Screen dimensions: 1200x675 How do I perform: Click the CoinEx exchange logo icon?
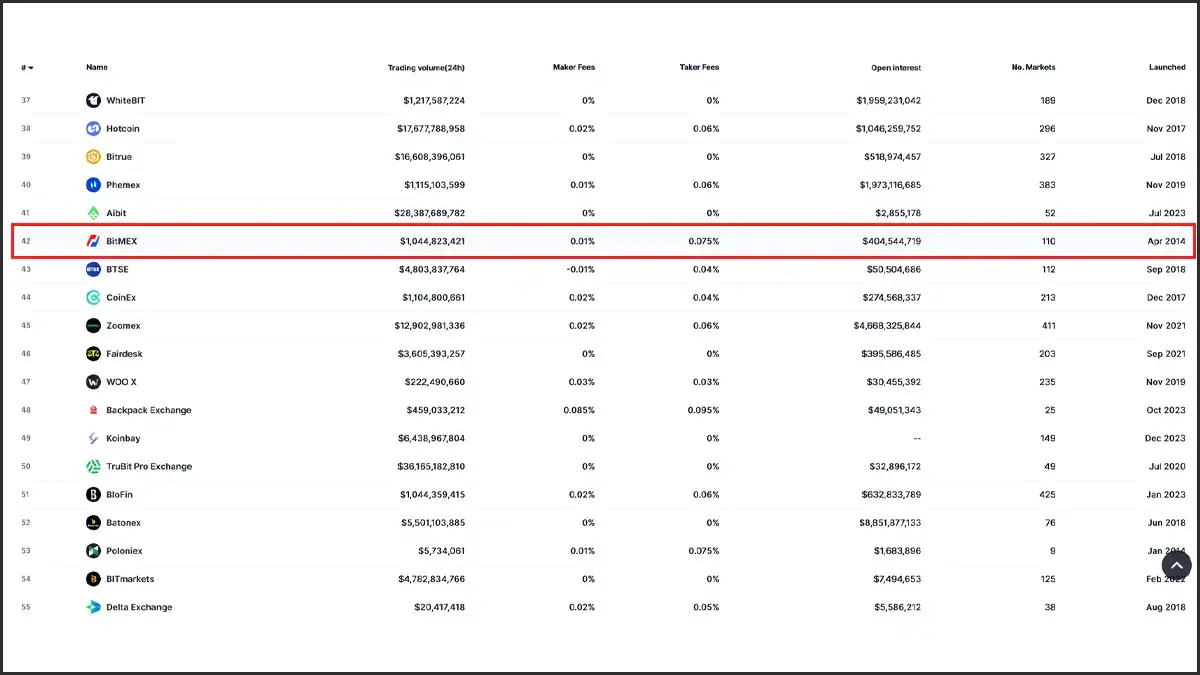click(93, 297)
